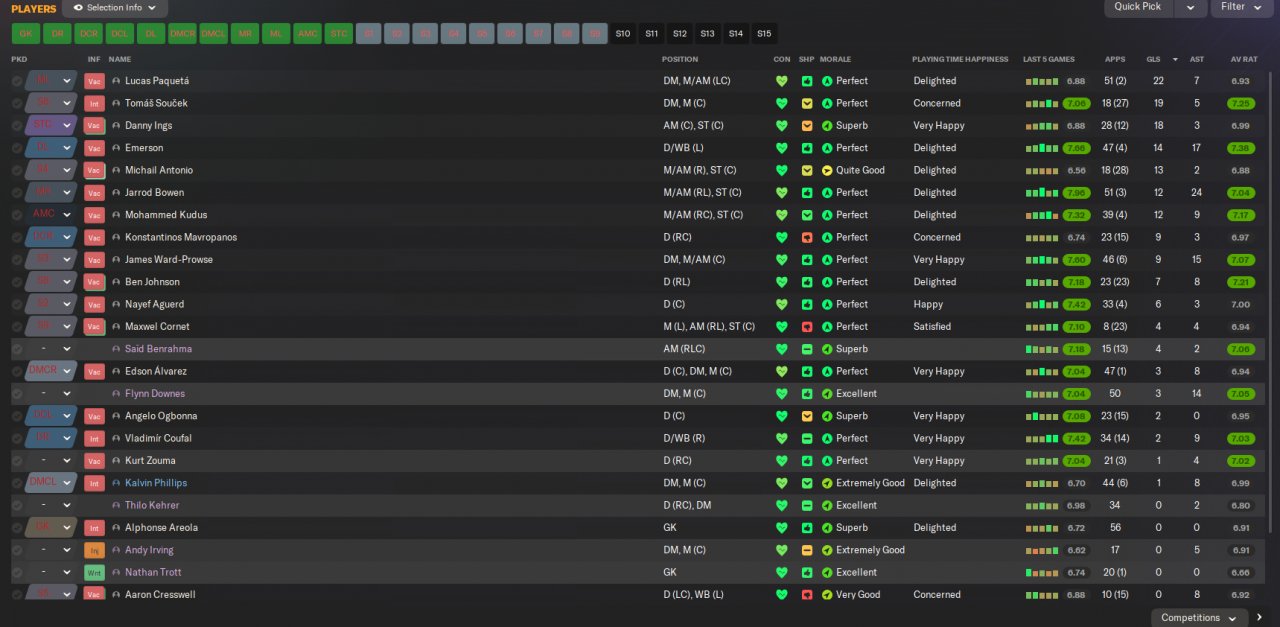Viewport: 1280px width, 627px height.
Task: Click the Inj status icon for Andy Irving
Action: click(95, 550)
